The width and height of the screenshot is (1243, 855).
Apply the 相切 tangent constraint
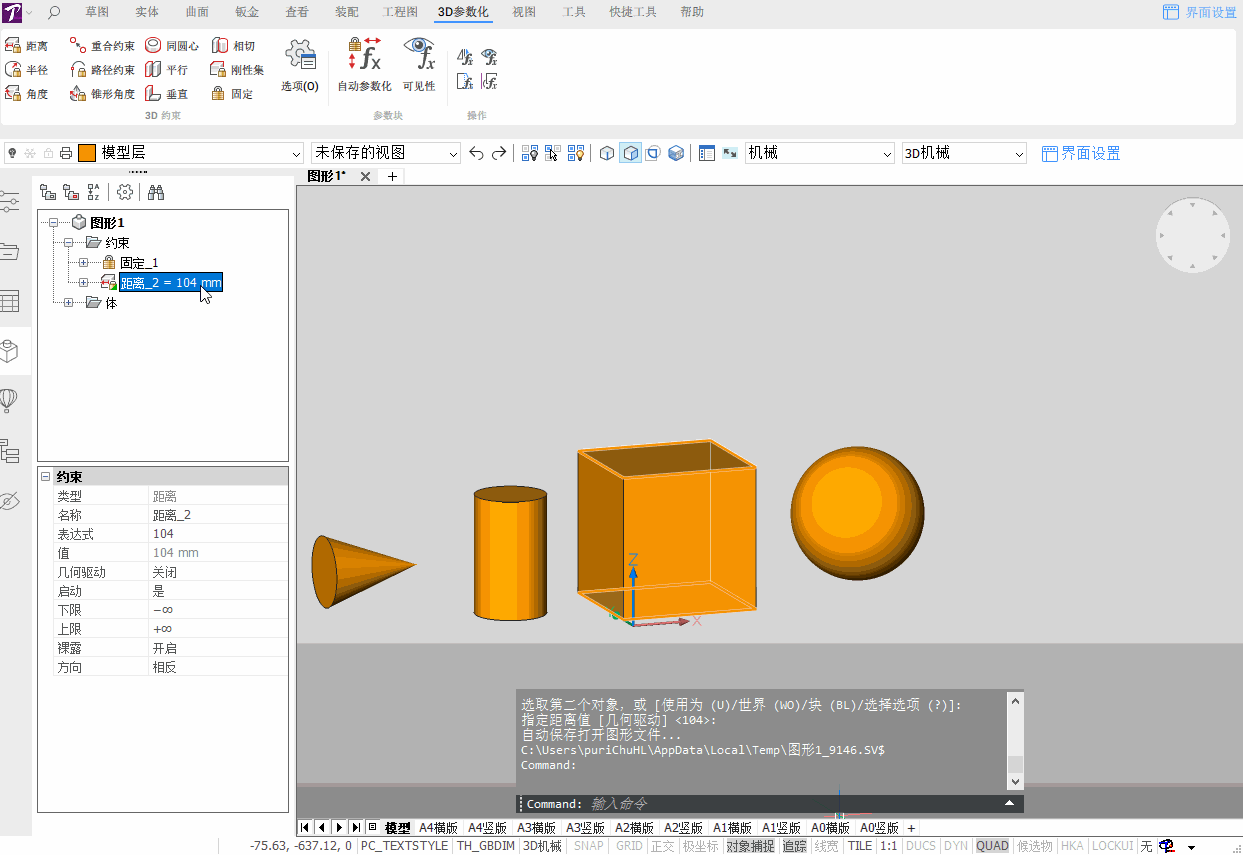pyautogui.click(x=233, y=46)
